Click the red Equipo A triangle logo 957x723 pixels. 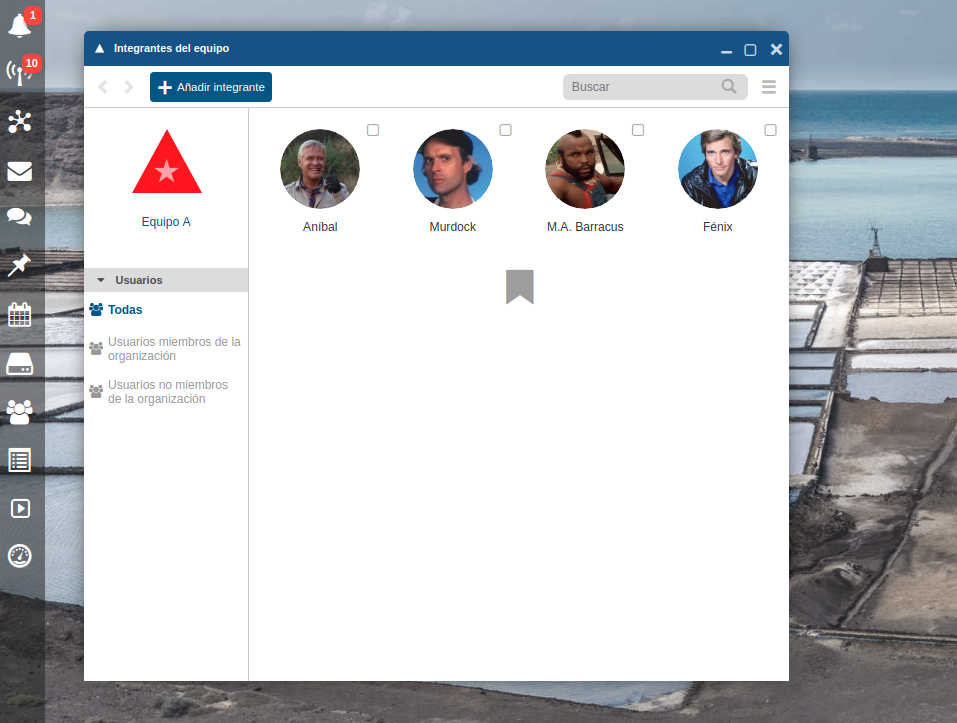pos(167,162)
